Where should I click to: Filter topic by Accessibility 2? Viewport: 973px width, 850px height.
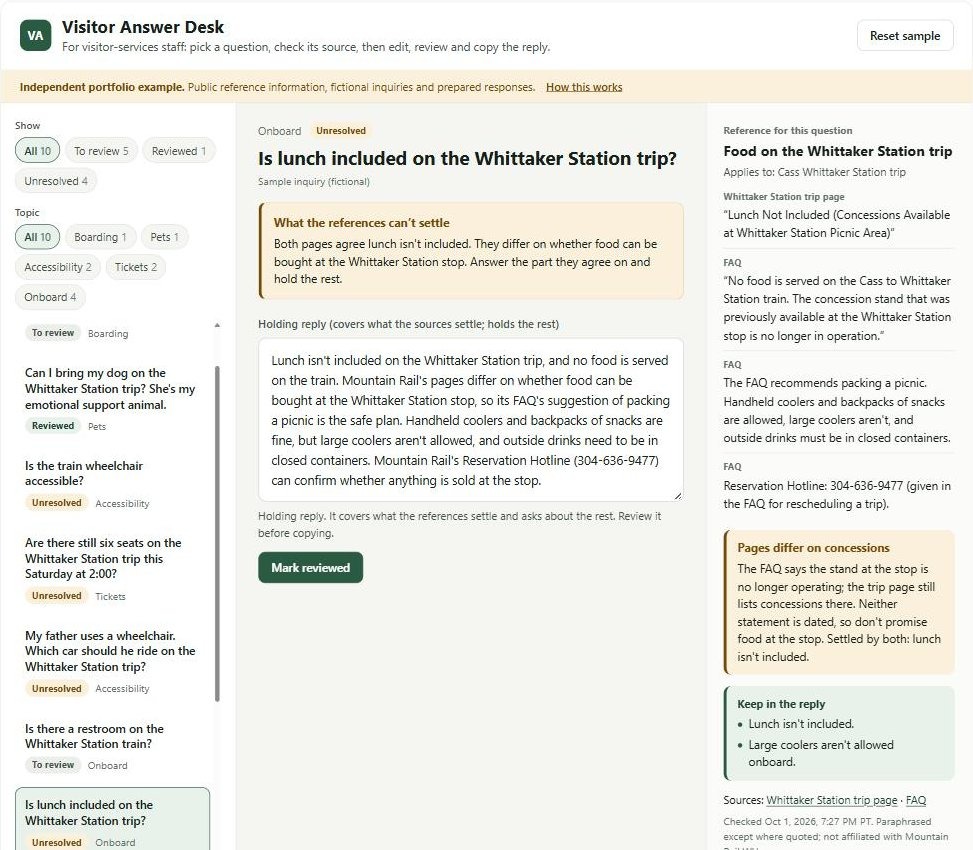[58, 267]
